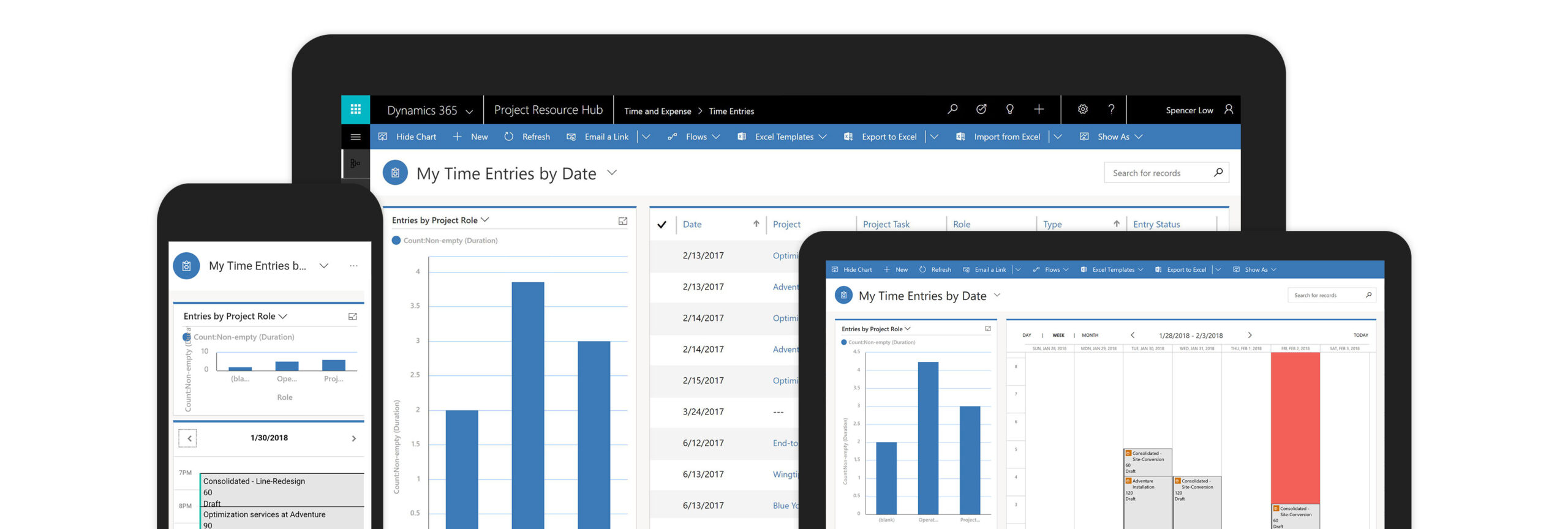Switch tablet calendar to DAY view
This screenshot has height=529, width=1568.
point(1027,335)
